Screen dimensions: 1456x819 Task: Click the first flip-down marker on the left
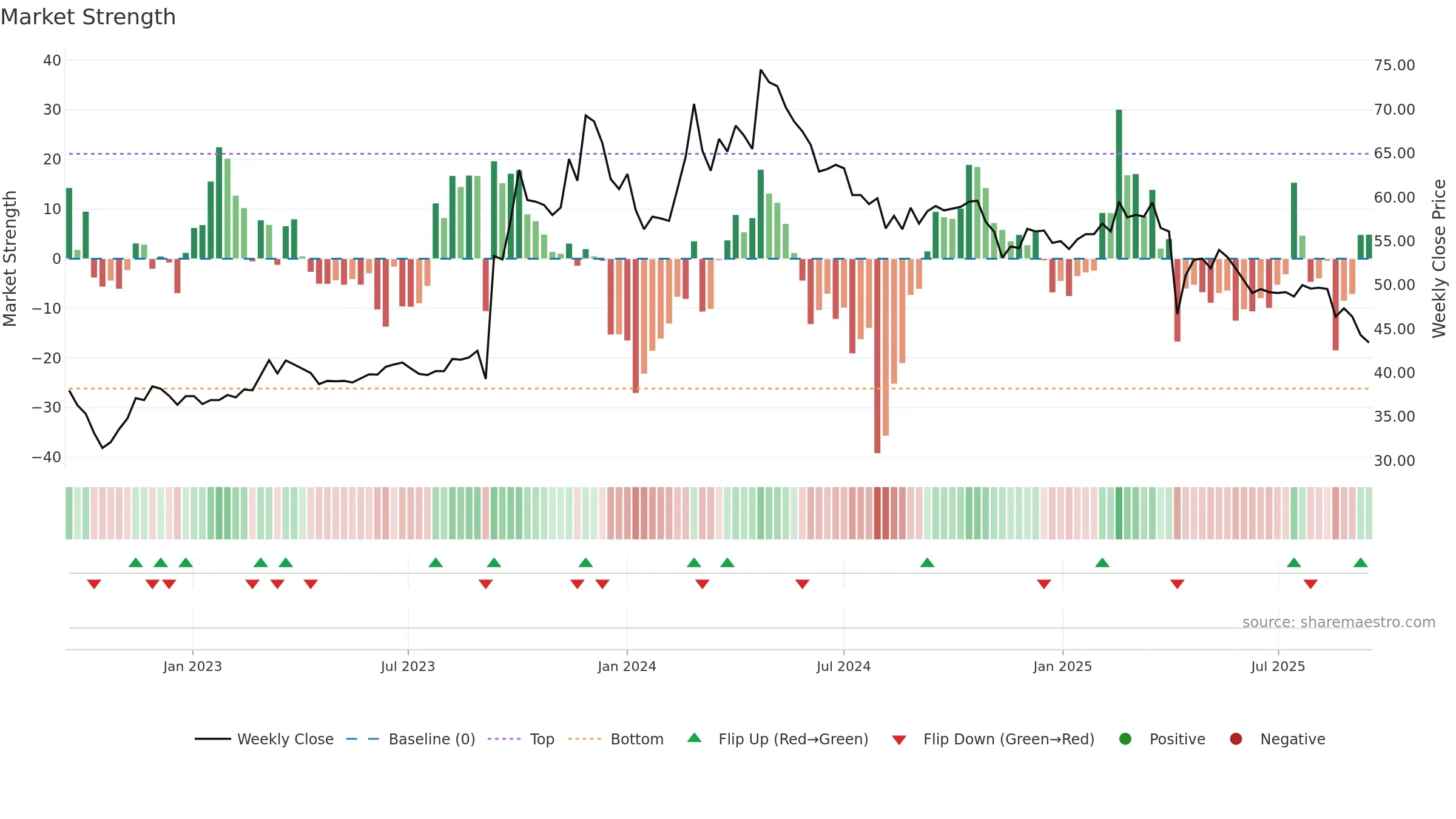coord(94,584)
